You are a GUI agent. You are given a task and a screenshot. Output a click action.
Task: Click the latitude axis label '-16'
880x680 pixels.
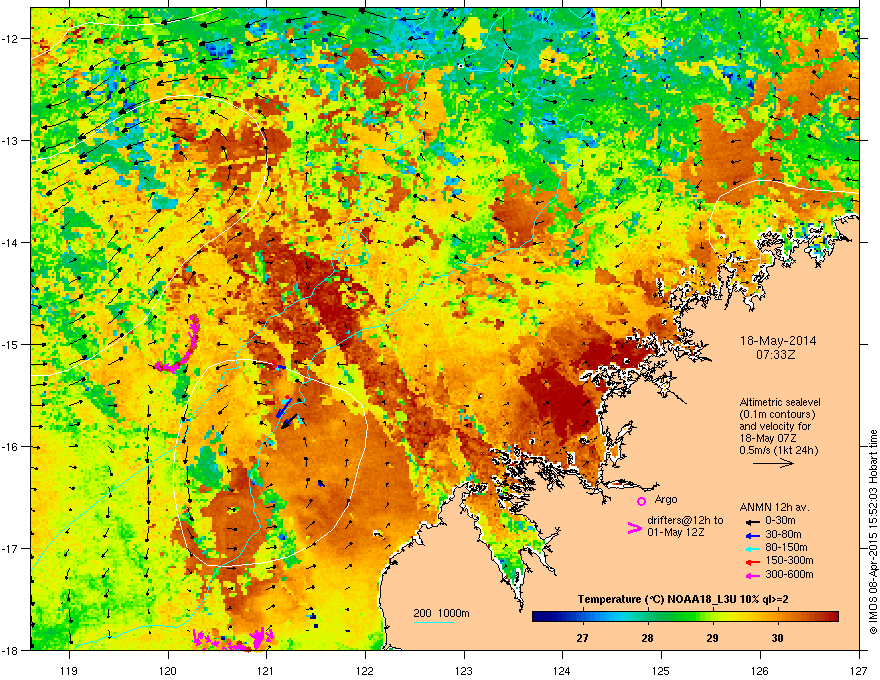coord(11,447)
